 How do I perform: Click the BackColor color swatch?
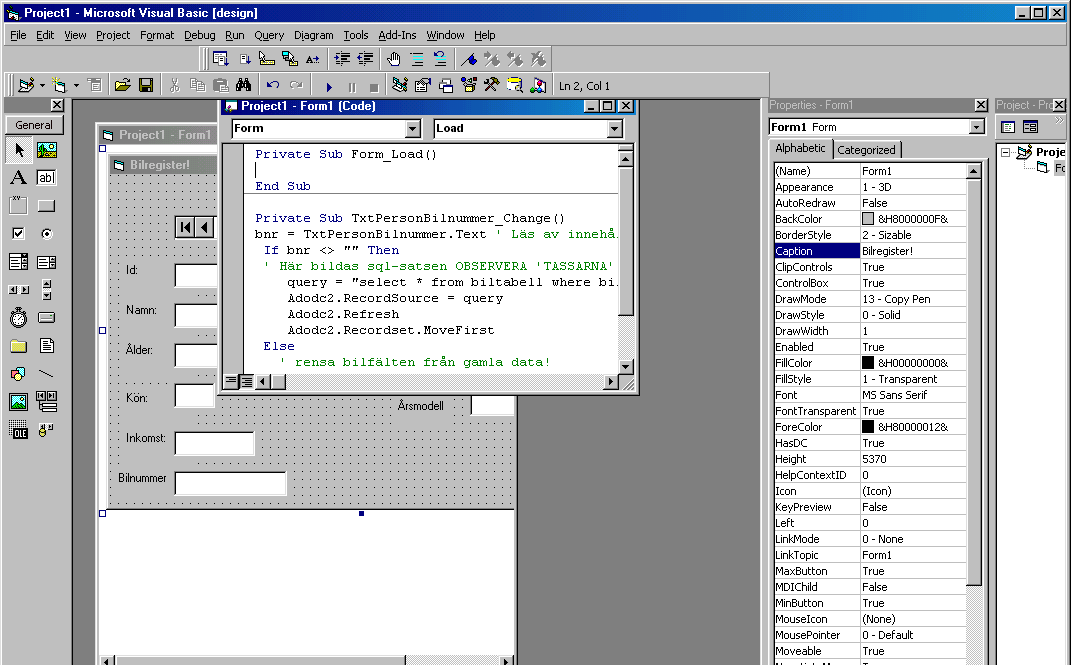[868, 218]
